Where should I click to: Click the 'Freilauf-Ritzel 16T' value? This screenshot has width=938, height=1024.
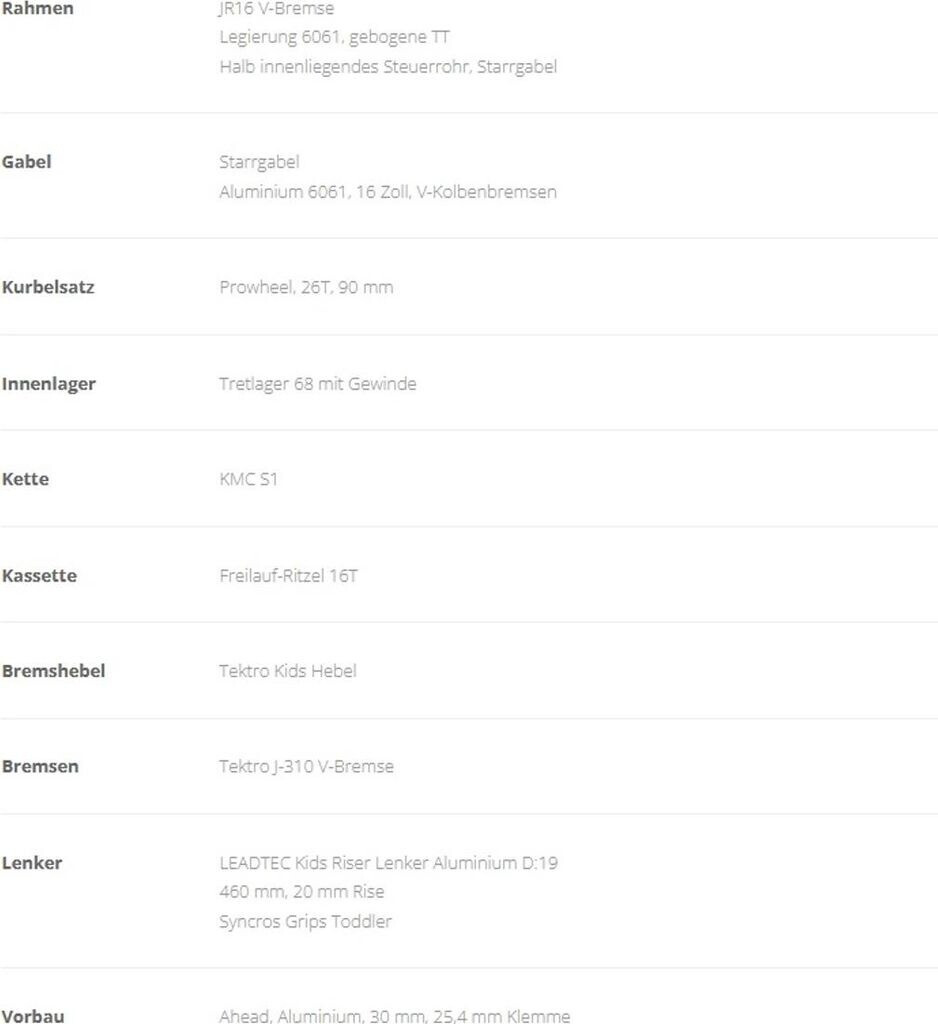tap(288, 576)
